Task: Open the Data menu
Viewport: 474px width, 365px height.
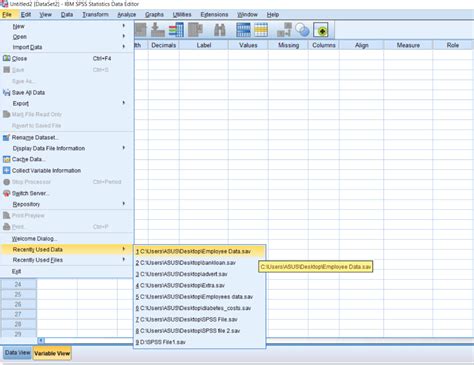Action: click(67, 14)
